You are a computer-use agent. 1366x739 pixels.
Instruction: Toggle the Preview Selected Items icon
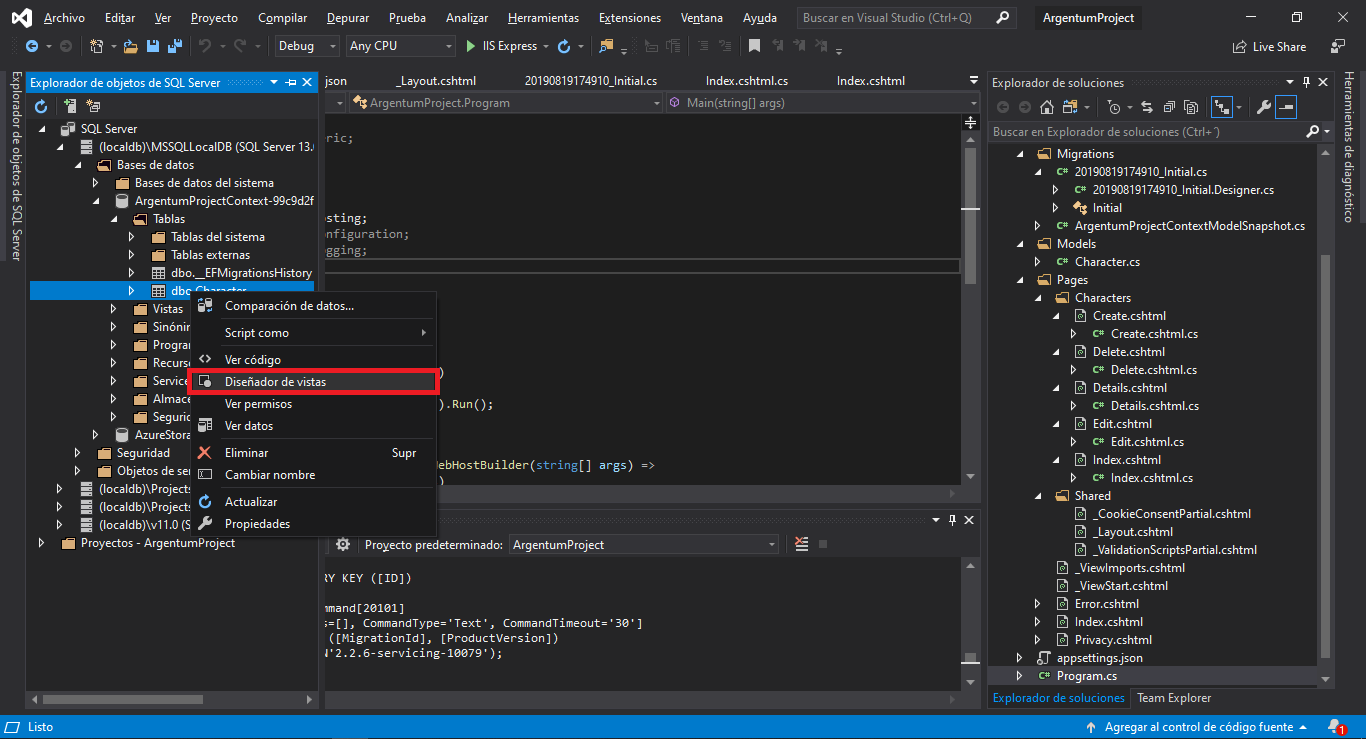[1285, 107]
